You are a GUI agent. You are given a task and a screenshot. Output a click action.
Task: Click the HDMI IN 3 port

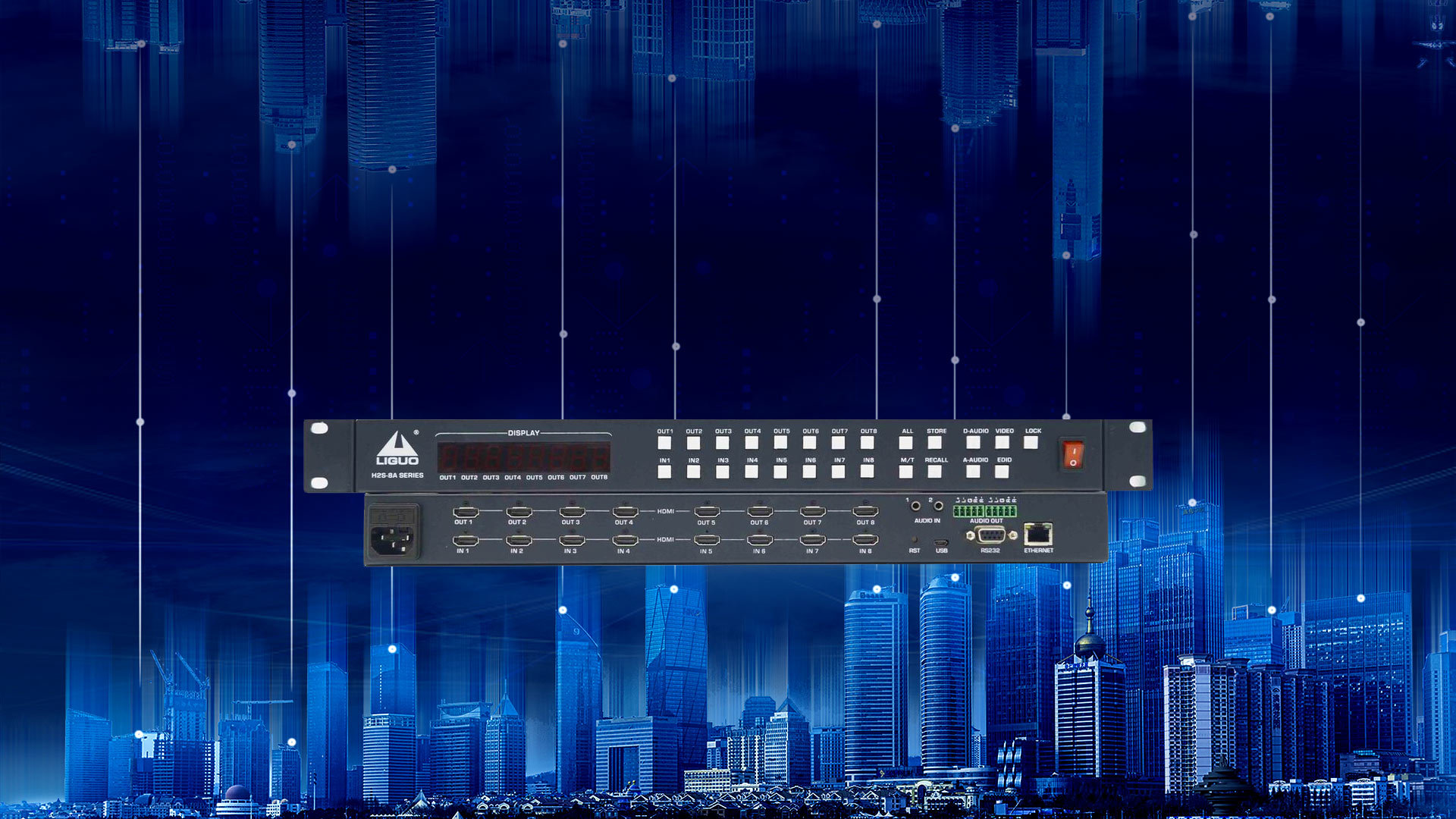(x=572, y=541)
